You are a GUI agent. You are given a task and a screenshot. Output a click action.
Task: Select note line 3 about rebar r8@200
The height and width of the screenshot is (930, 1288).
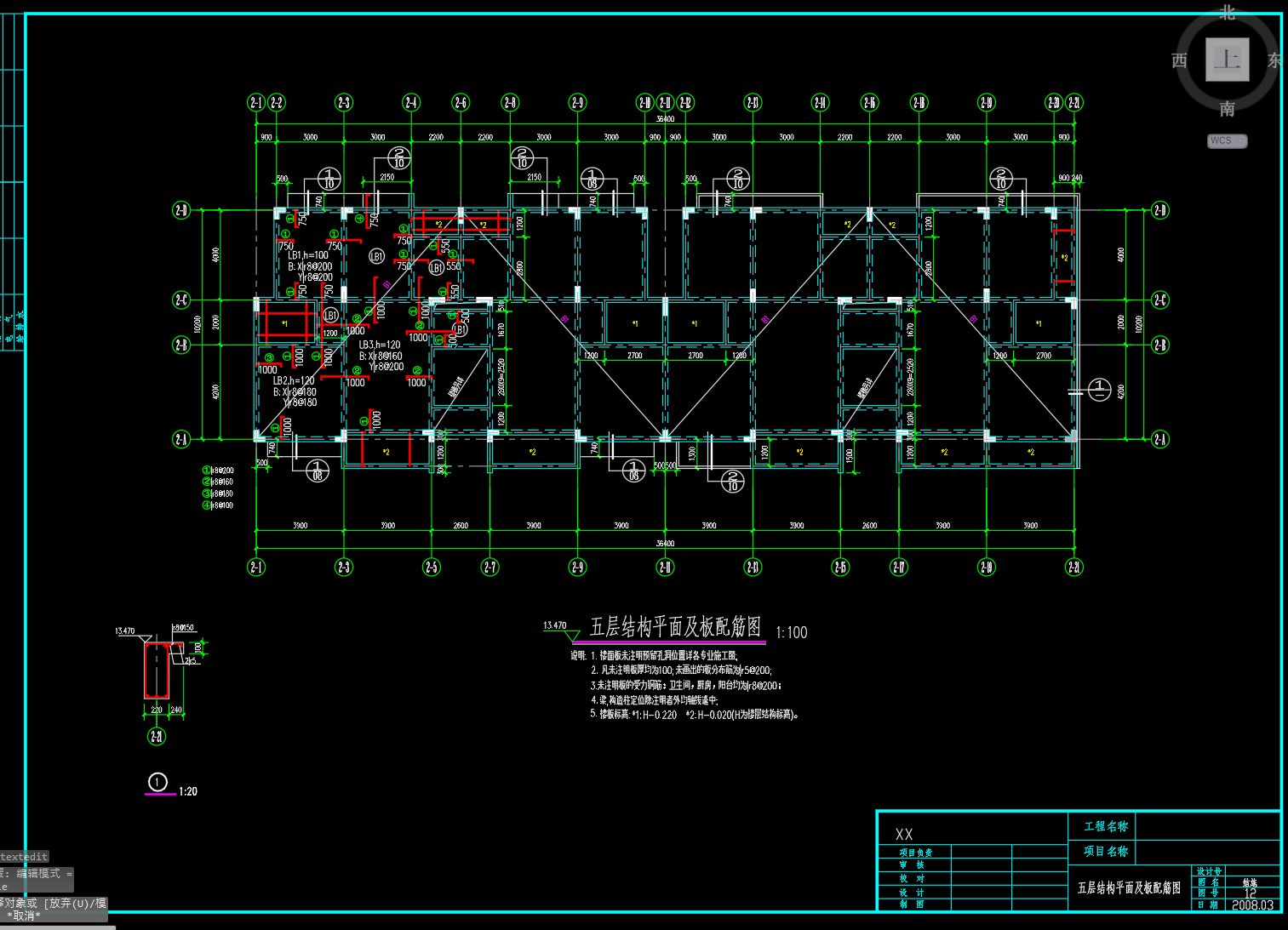click(686, 685)
